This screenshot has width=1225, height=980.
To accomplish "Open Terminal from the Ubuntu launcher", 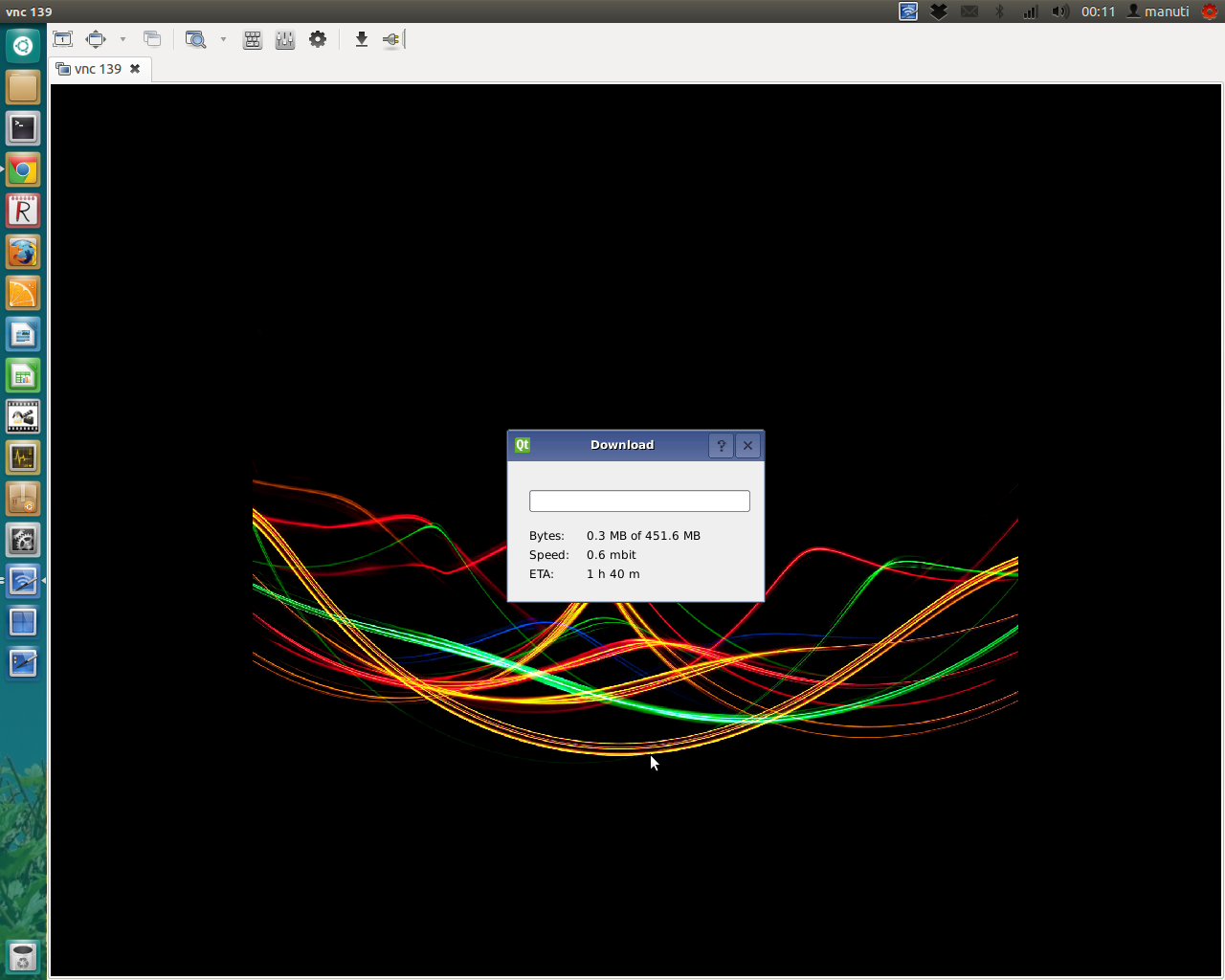I will (23, 128).
